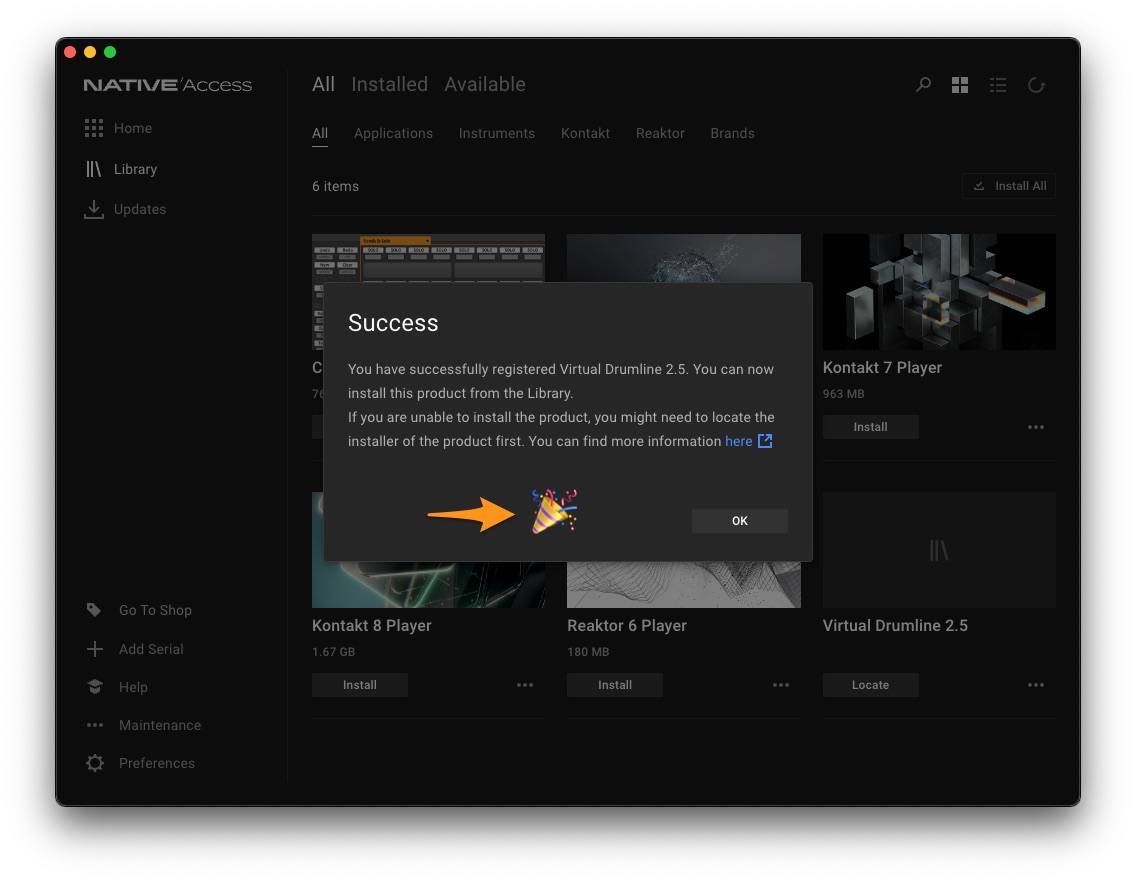The width and height of the screenshot is (1136, 880).
Task: Open Preferences label in sidebar
Action: pyautogui.click(x=156, y=763)
